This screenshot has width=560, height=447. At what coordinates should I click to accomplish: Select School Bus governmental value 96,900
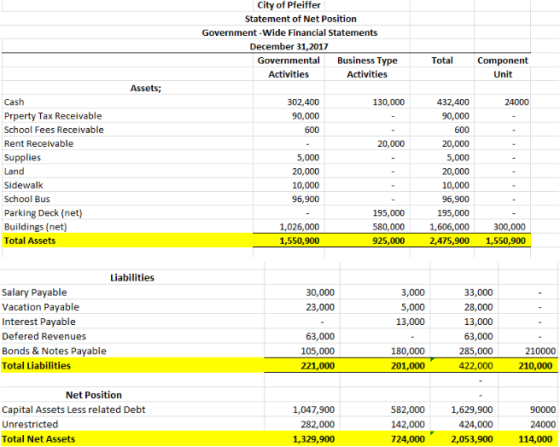306,199
